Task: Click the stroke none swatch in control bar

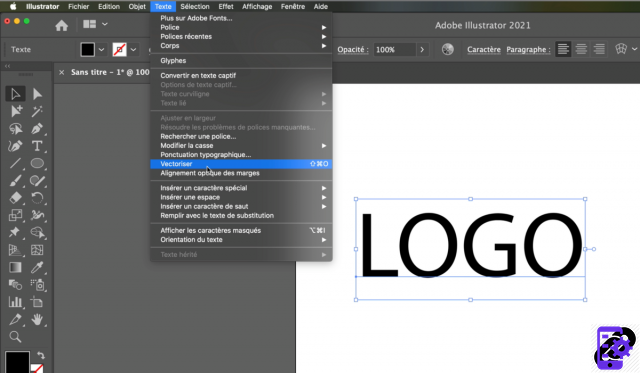Action: pos(119,49)
